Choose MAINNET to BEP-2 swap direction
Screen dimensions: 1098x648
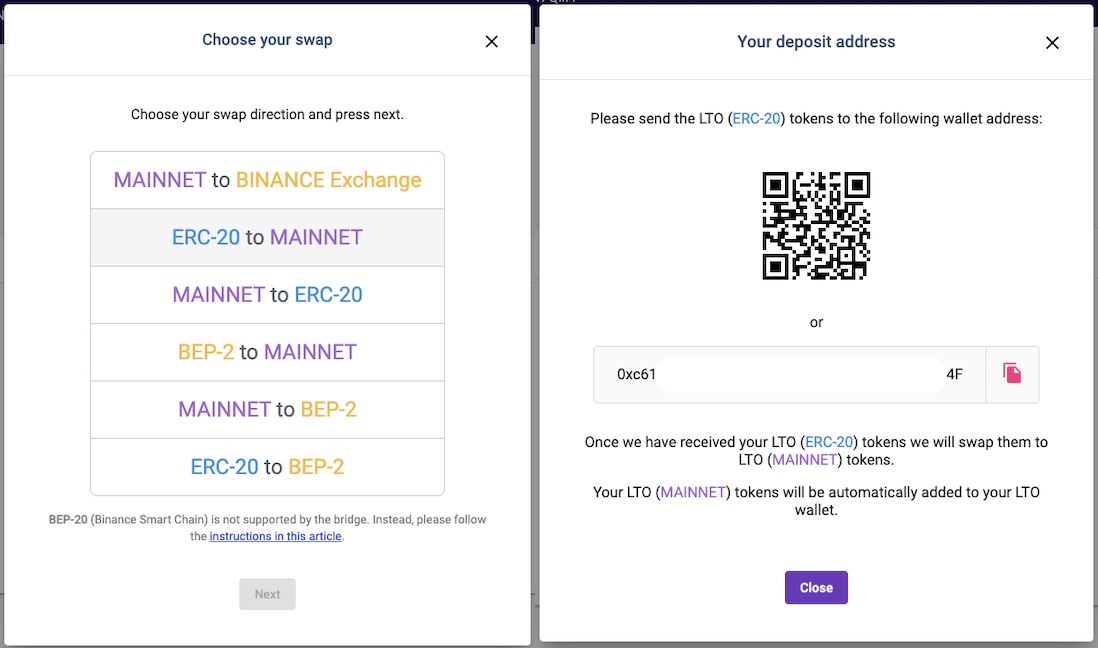coord(267,410)
